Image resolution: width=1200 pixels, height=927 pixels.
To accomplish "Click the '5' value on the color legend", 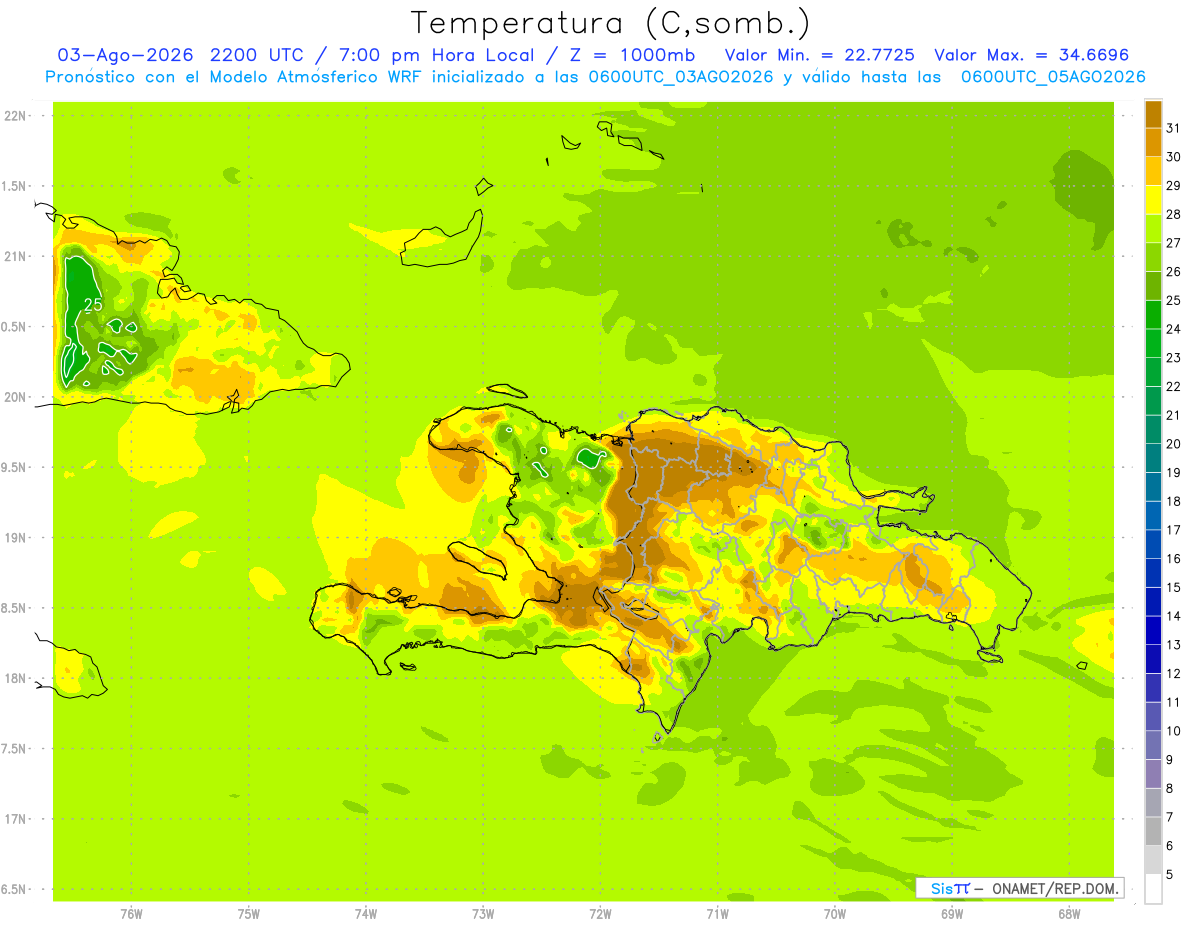I will click(x=1169, y=874).
